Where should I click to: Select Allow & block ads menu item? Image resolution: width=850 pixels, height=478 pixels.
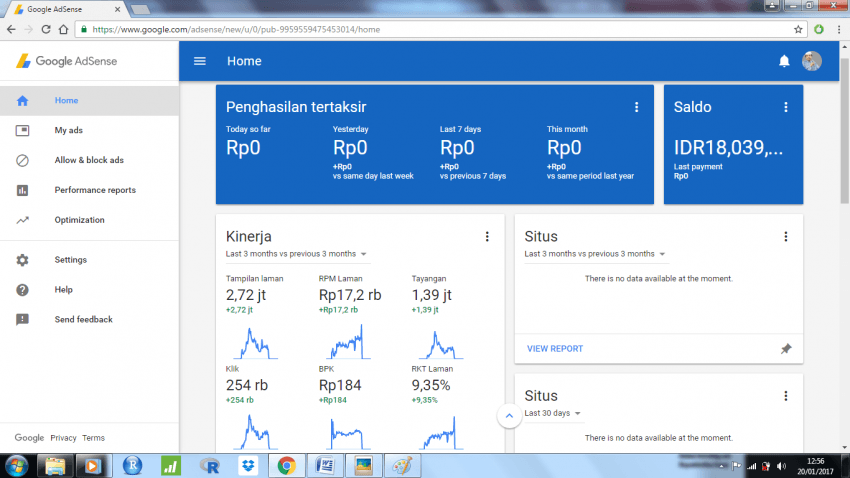(88, 160)
